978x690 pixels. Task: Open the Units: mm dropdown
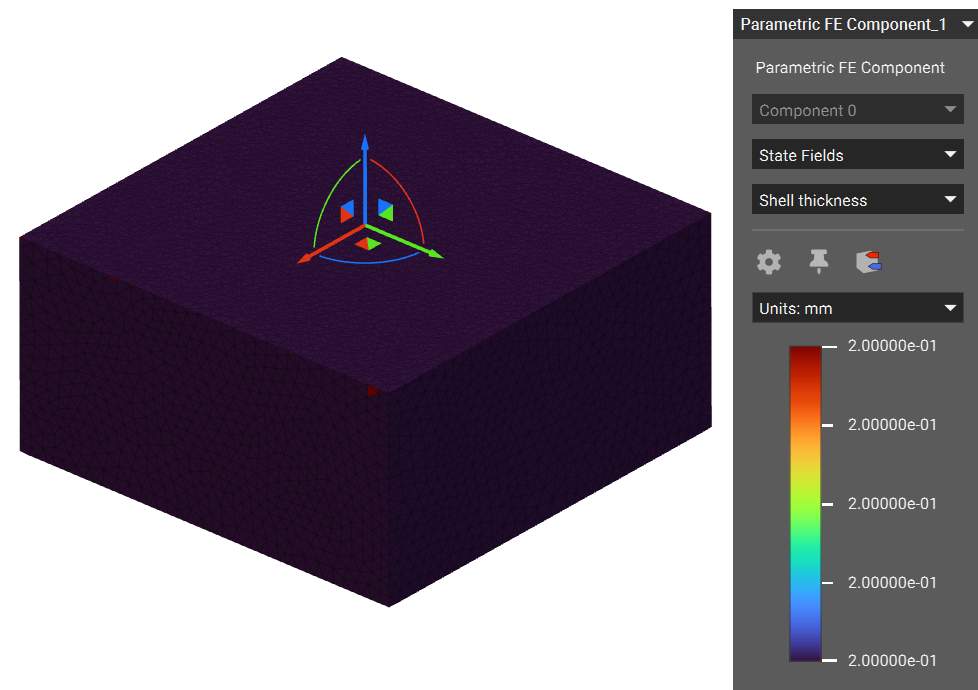[x=857, y=308]
